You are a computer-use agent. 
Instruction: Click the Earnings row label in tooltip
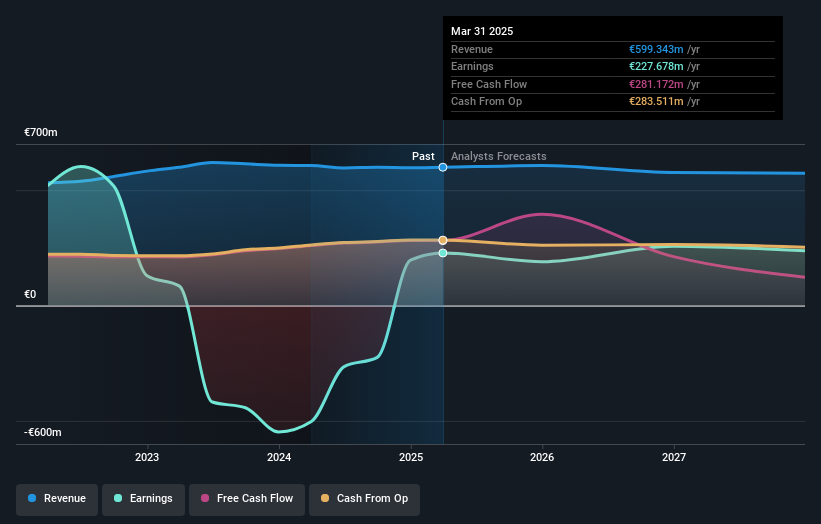(472, 66)
